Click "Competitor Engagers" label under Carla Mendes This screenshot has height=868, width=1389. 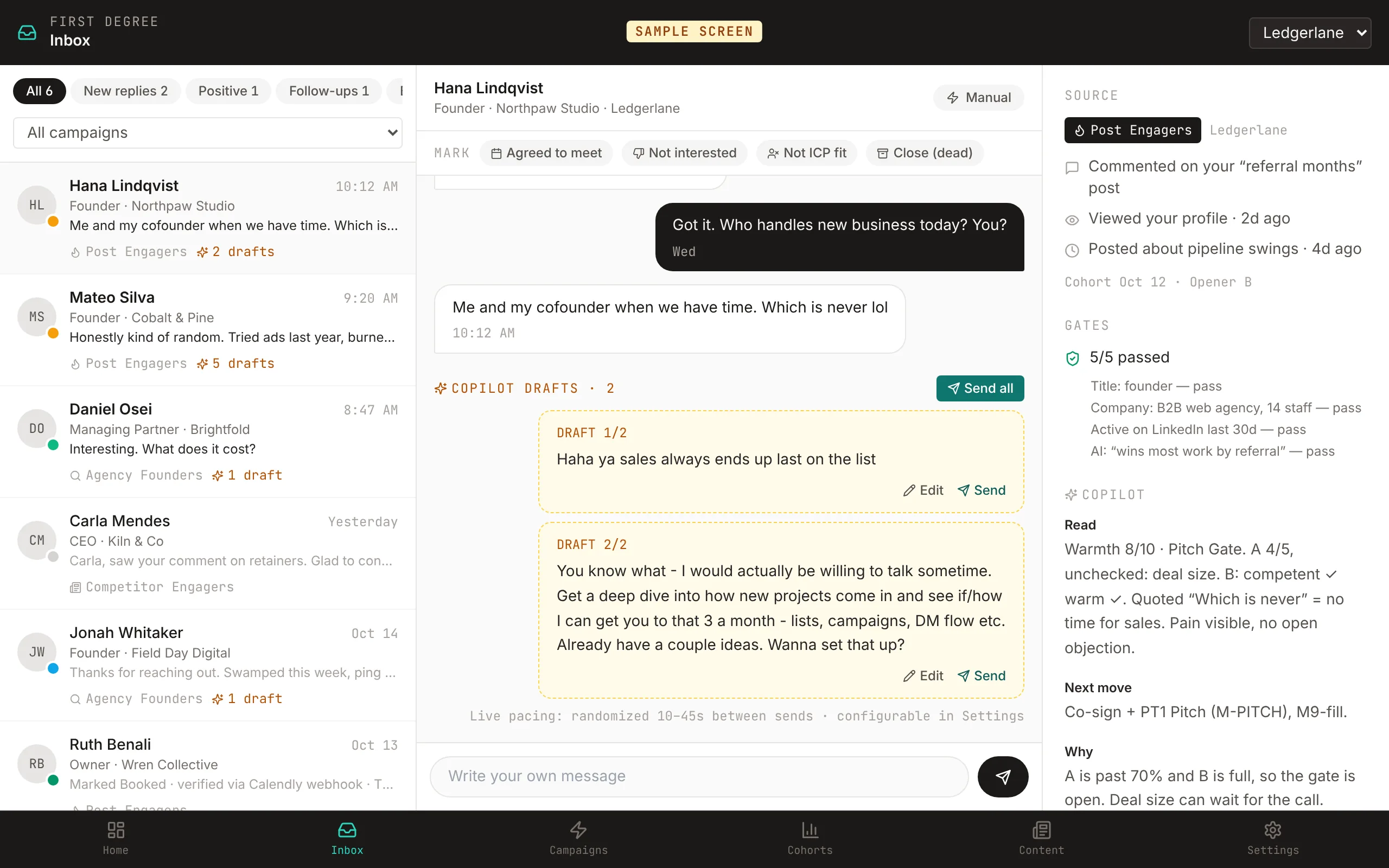pos(160,586)
